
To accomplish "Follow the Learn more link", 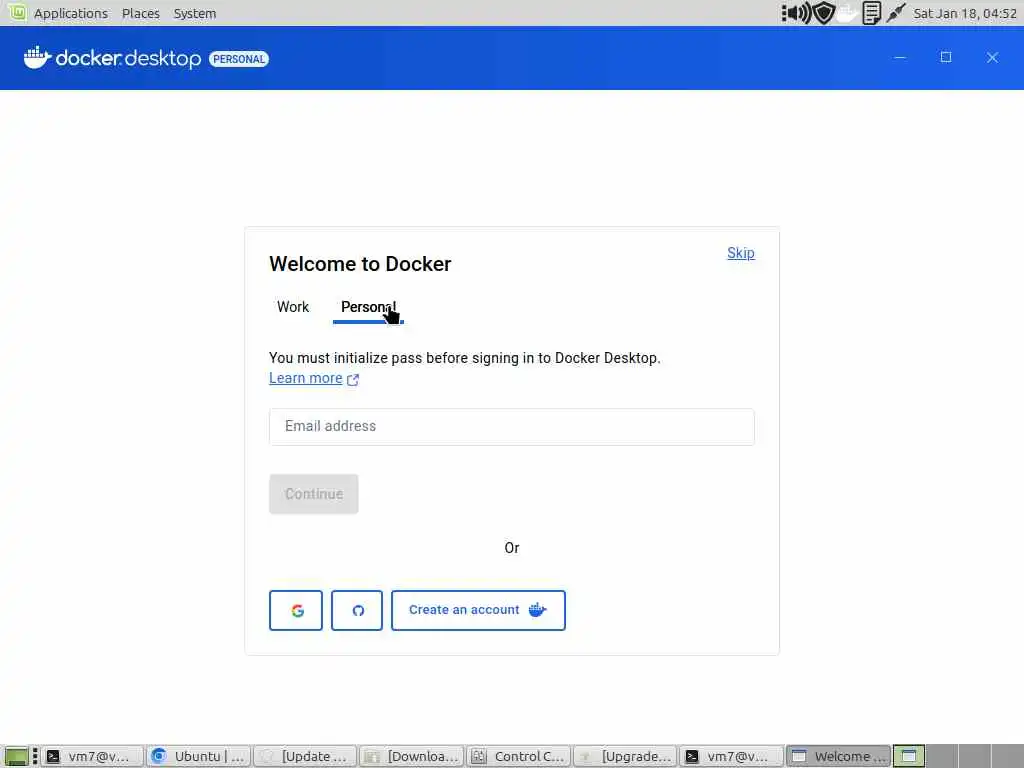I will pyautogui.click(x=306, y=378).
